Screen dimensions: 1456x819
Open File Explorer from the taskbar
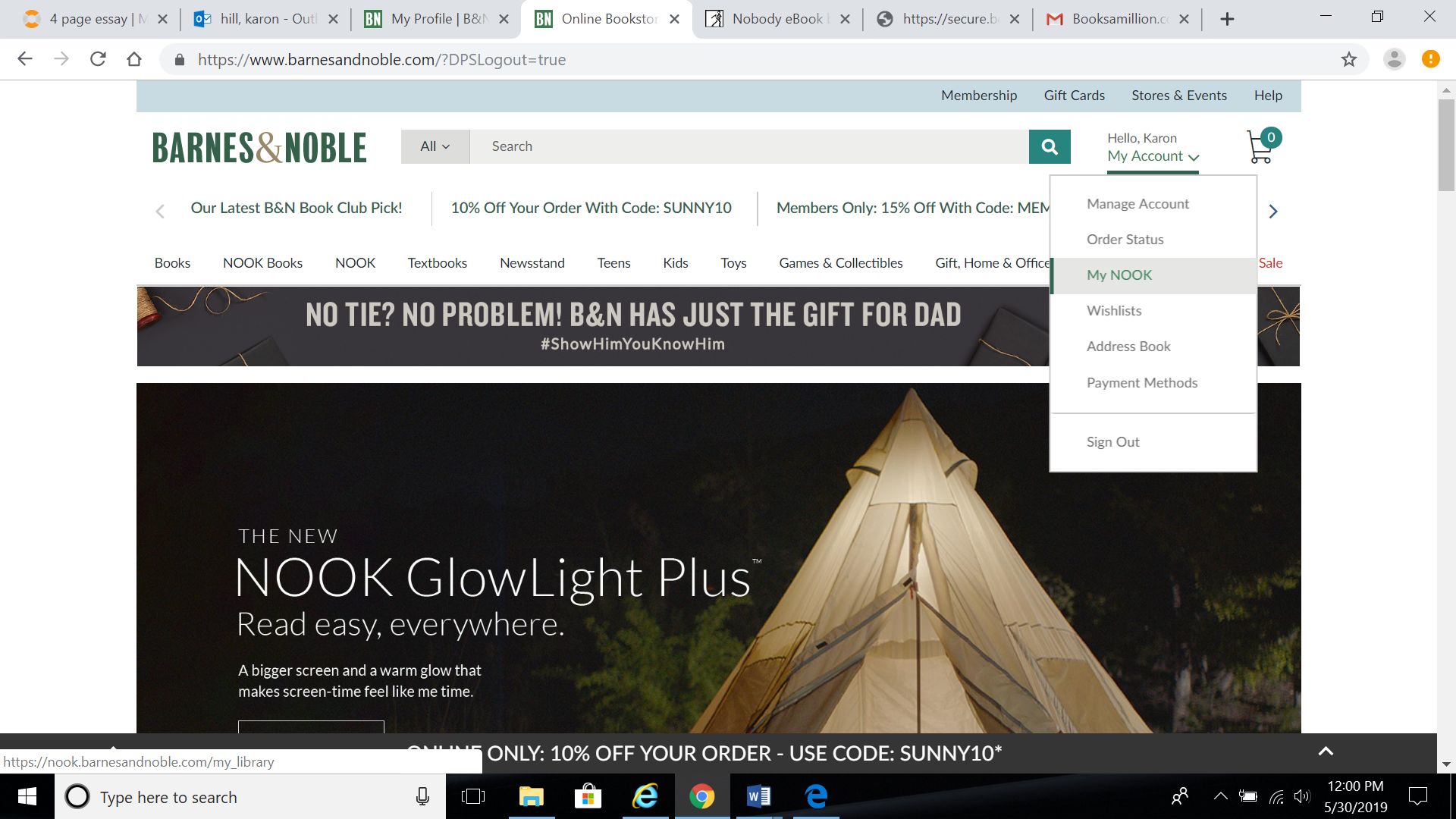point(532,796)
